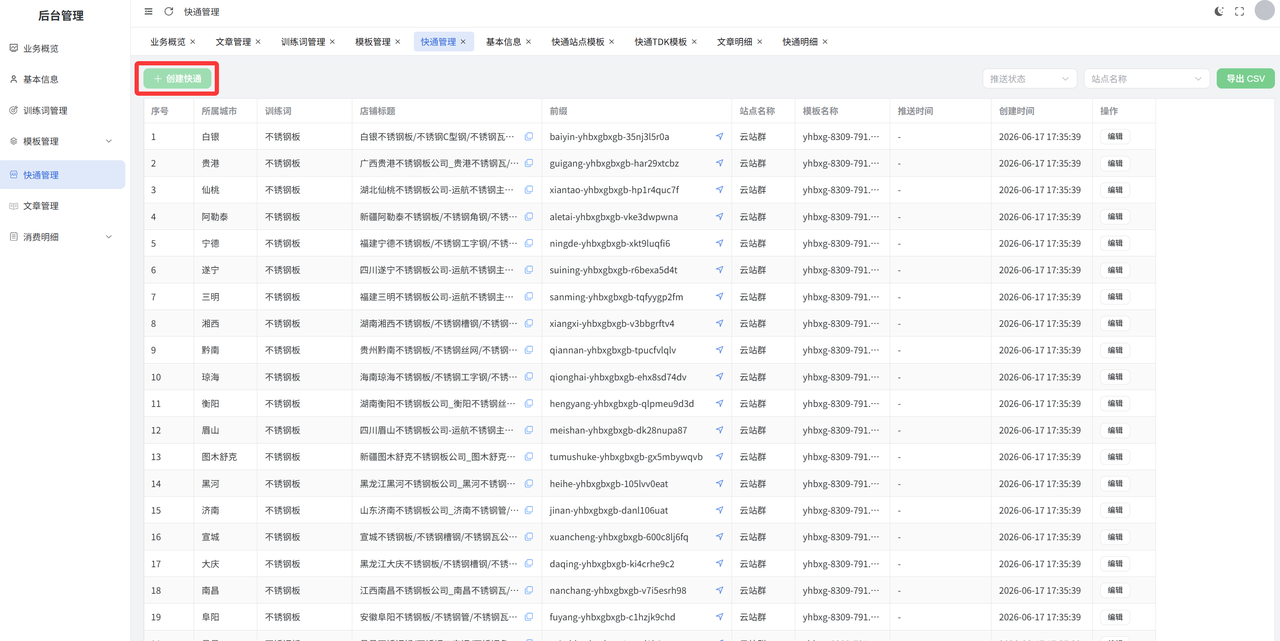Enter fullscreen with the expand icon
This screenshot has height=641, width=1280.
[x=1240, y=12]
